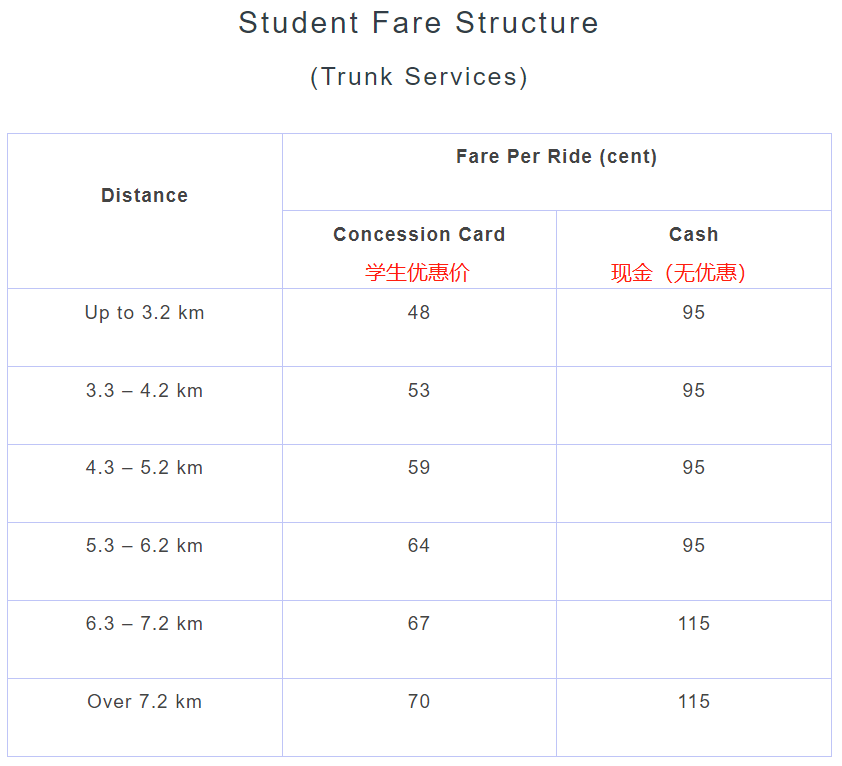Click the Fare Per Ride (cent) header

(556, 157)
